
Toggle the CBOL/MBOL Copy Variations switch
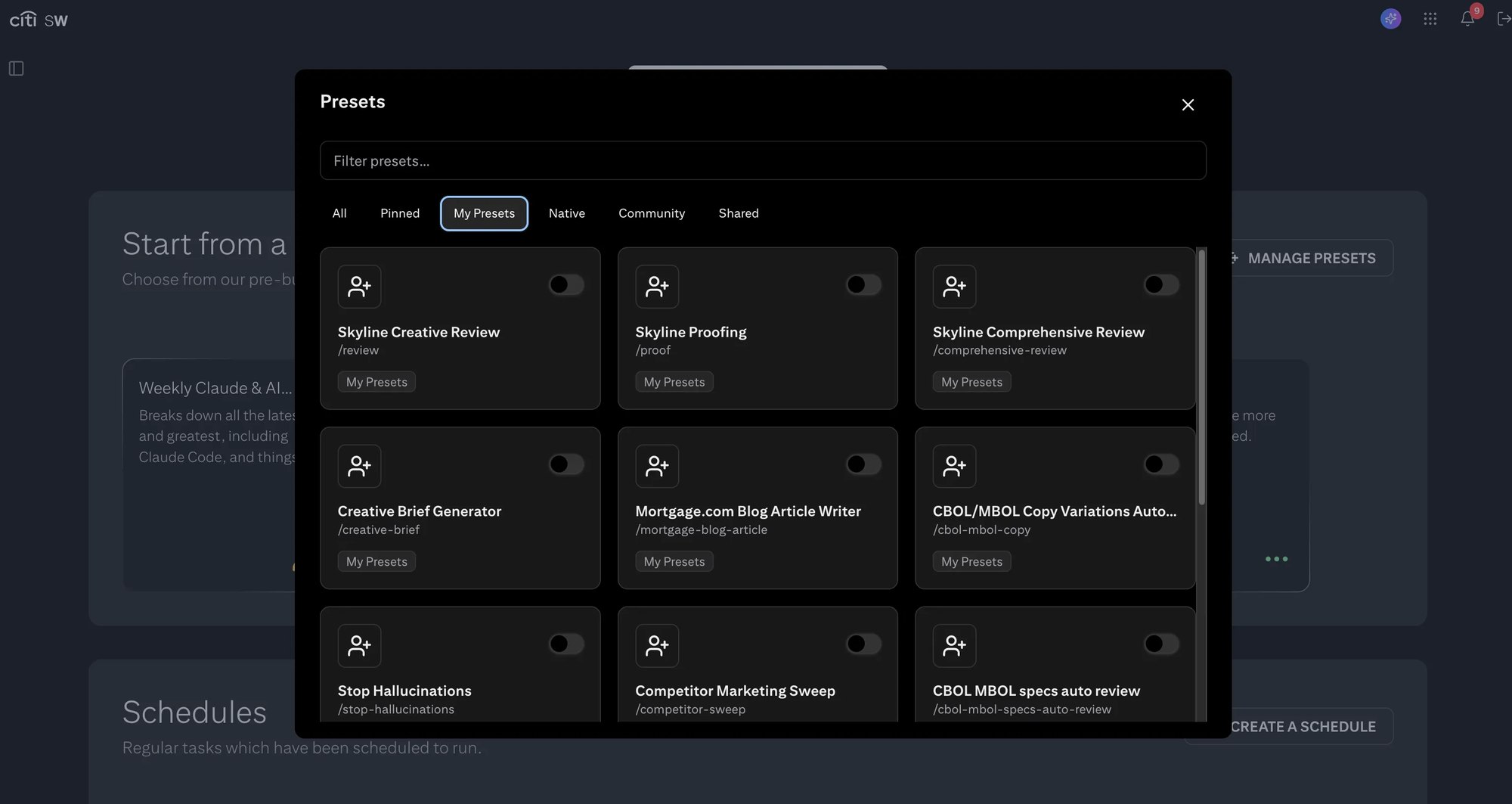pyautogui.click(x=1161, y=464)
